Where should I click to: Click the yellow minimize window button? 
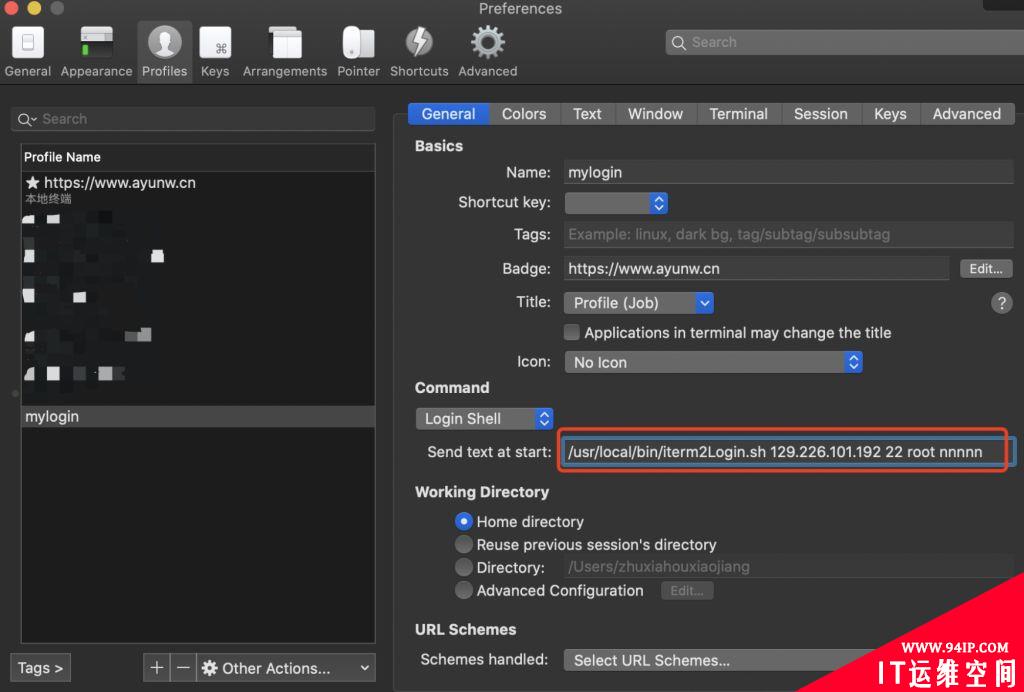click(34, 8)
